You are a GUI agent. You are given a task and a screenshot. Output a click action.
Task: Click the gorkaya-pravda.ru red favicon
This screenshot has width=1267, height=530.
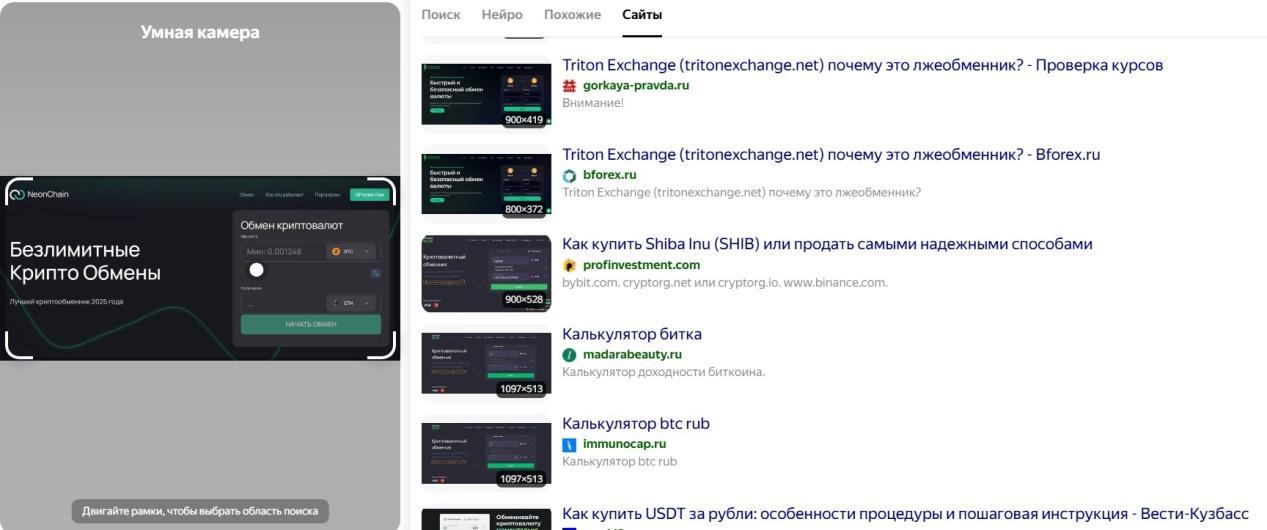click(x=570, y=86)
